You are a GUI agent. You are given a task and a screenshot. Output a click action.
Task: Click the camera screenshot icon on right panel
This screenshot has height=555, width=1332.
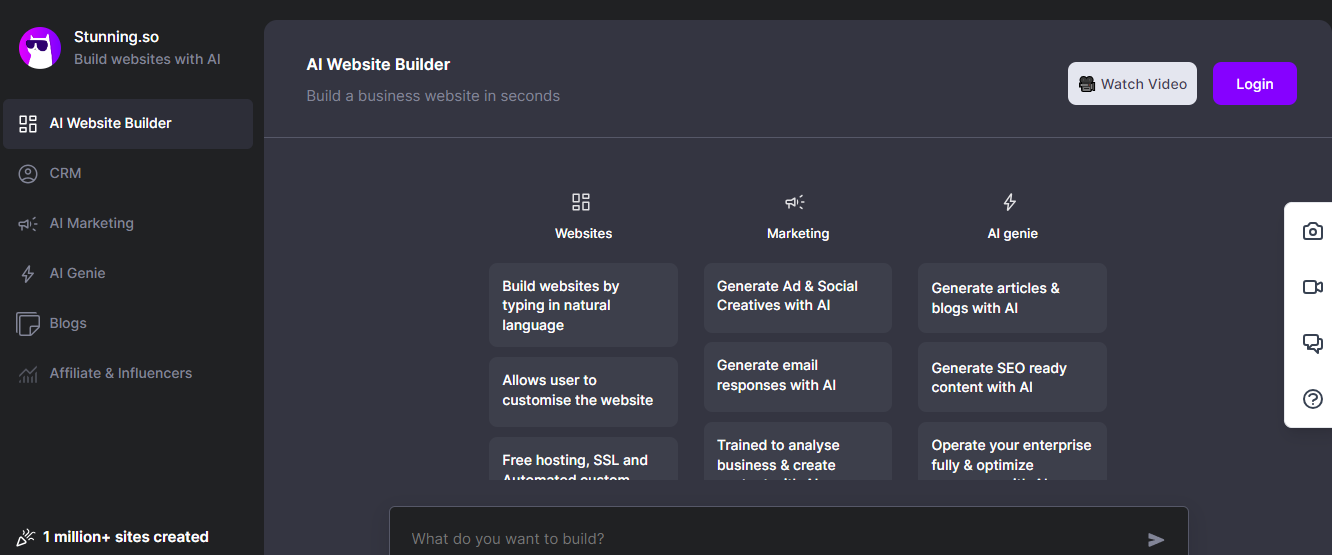pos(1313,231)
